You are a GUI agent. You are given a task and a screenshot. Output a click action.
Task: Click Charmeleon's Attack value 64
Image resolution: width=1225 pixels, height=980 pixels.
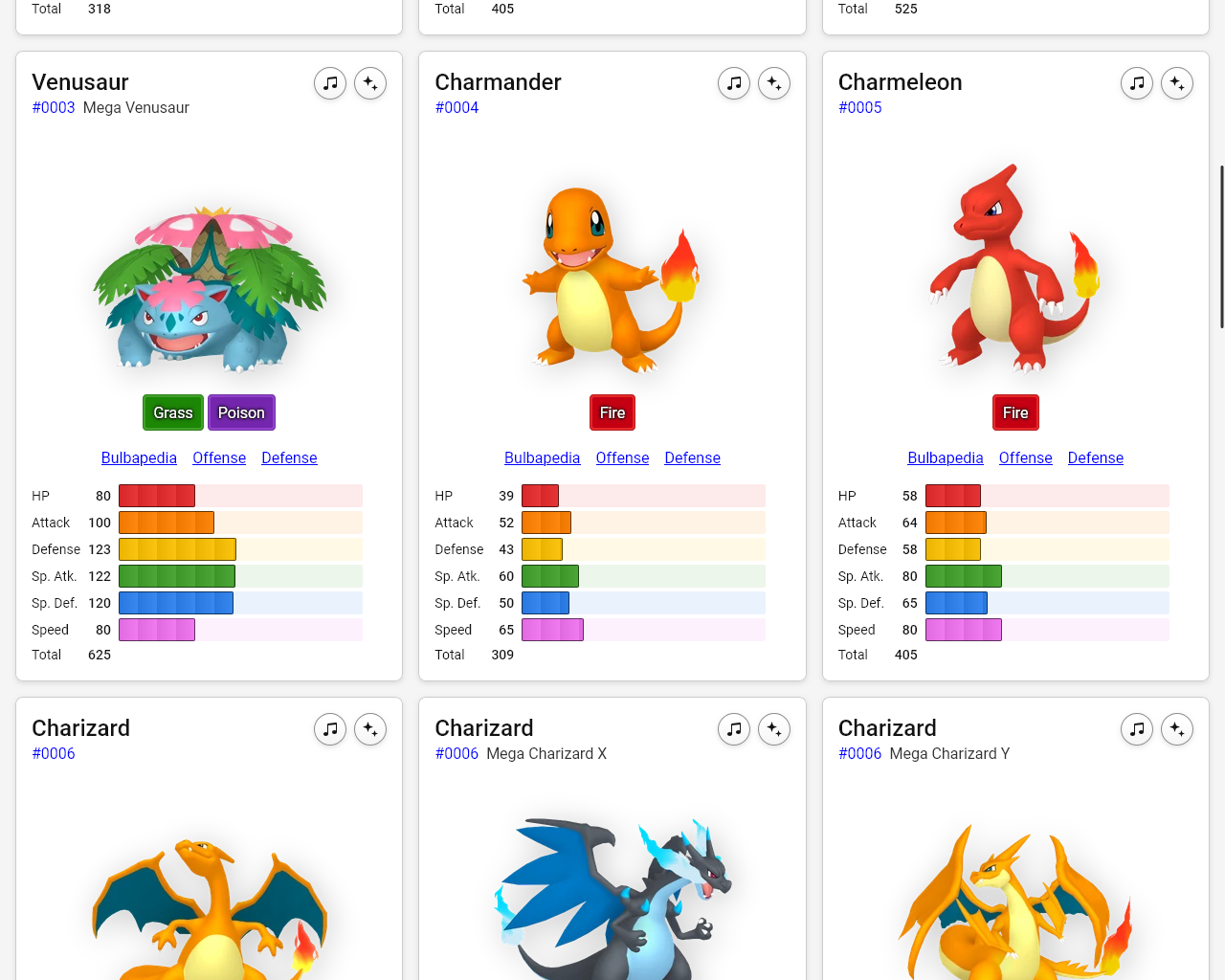click(x=909, y=523)
